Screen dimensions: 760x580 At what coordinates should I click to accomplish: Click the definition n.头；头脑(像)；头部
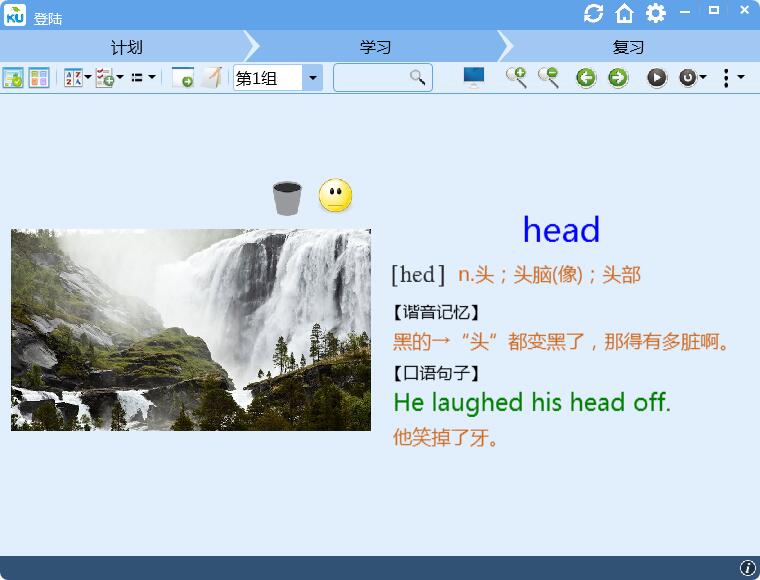click(549, 275)
